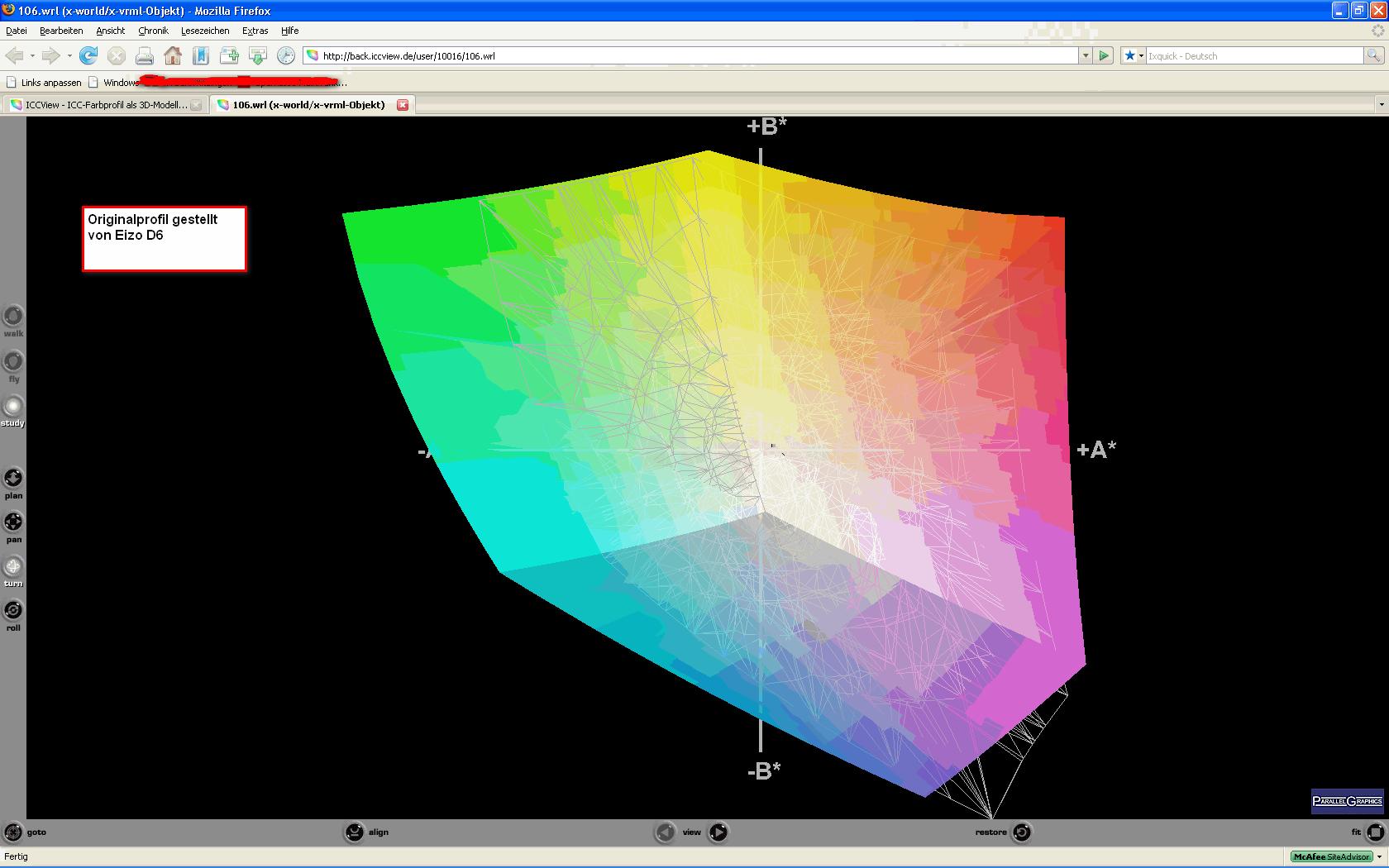Click the Ixquick search field
1389x868 pixels.
pos(1253,55)
